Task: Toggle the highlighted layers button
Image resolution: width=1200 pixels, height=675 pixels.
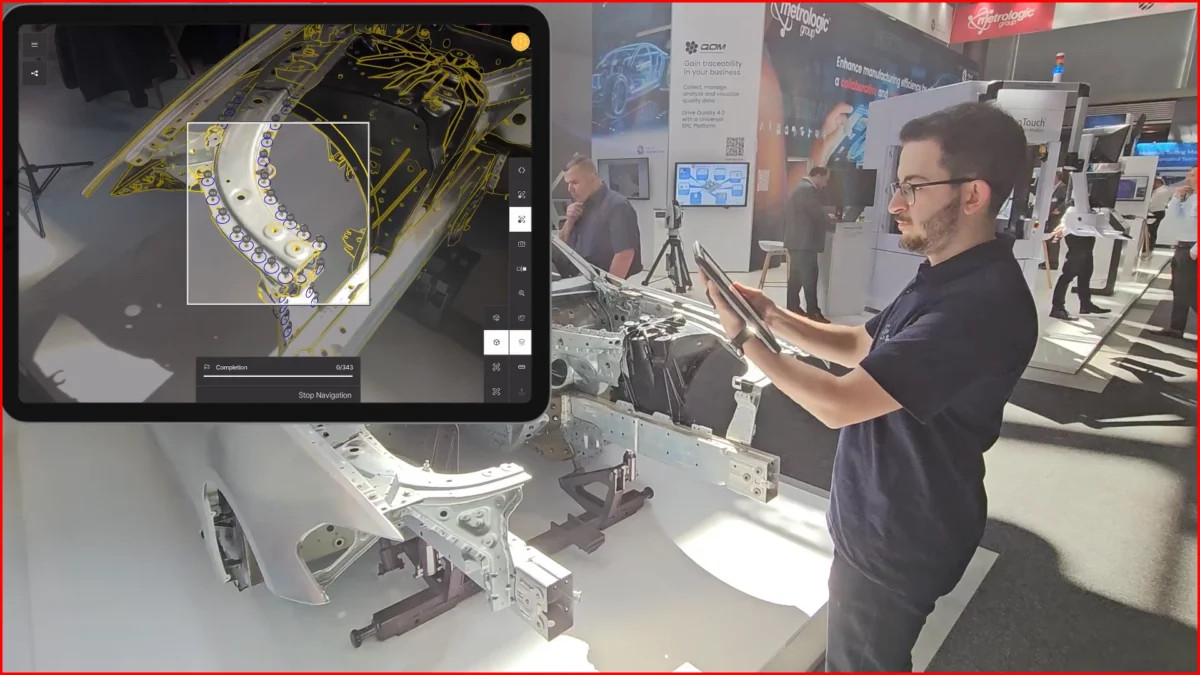Action: (521, 343)
